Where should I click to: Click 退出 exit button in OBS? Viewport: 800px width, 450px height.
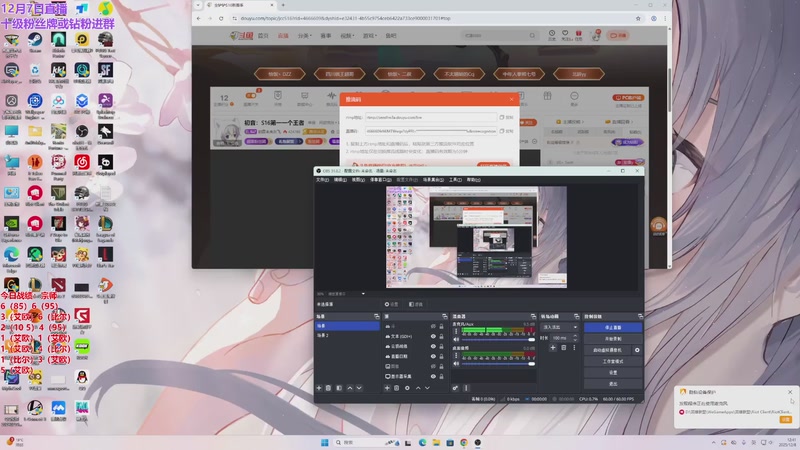(x=613, y=384)
